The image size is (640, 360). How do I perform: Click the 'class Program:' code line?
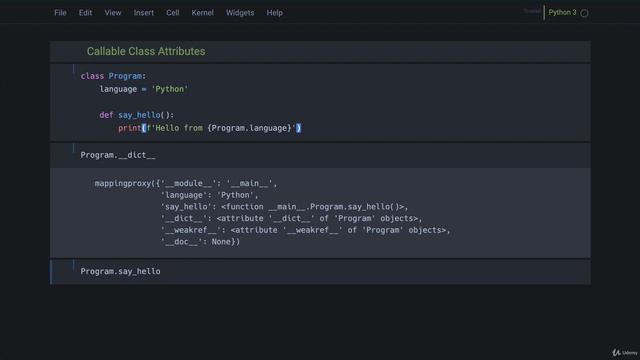(113, 76)
